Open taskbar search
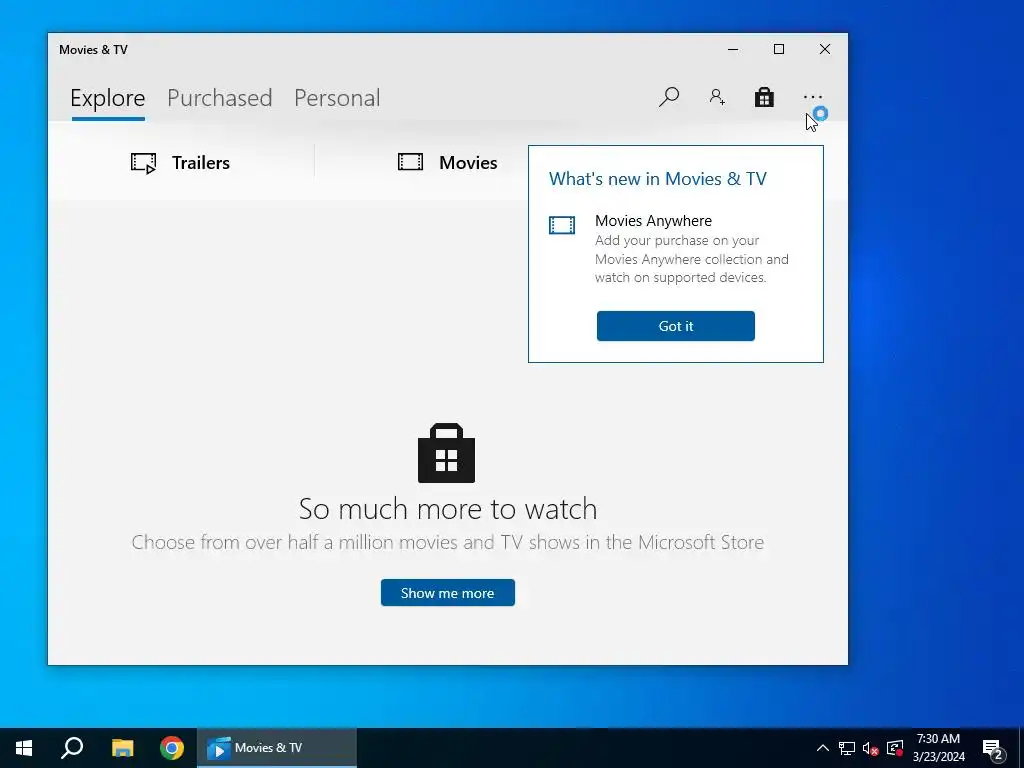 (72, 748)
